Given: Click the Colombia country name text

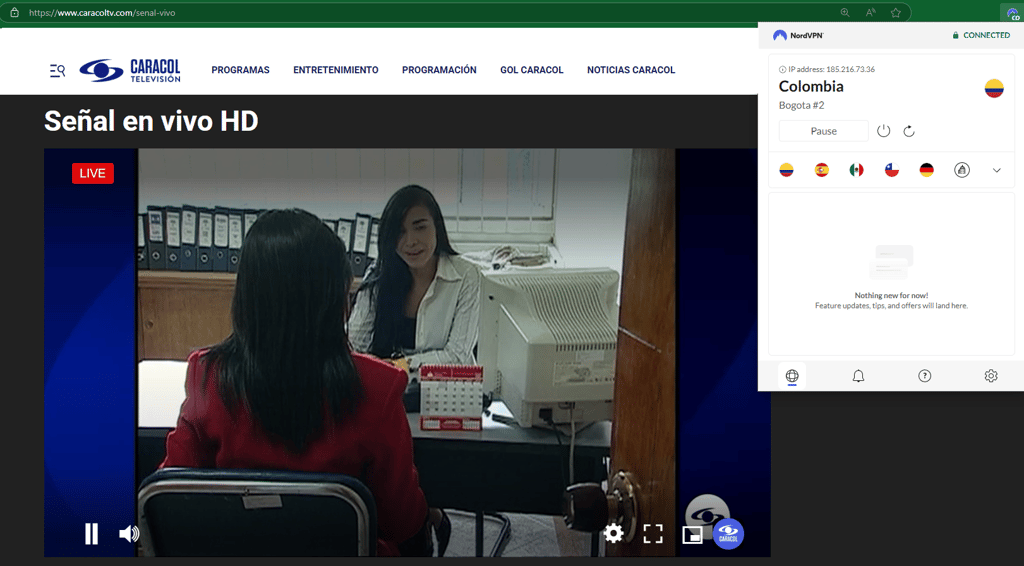Looking at the screenshot, I should 811,86.
